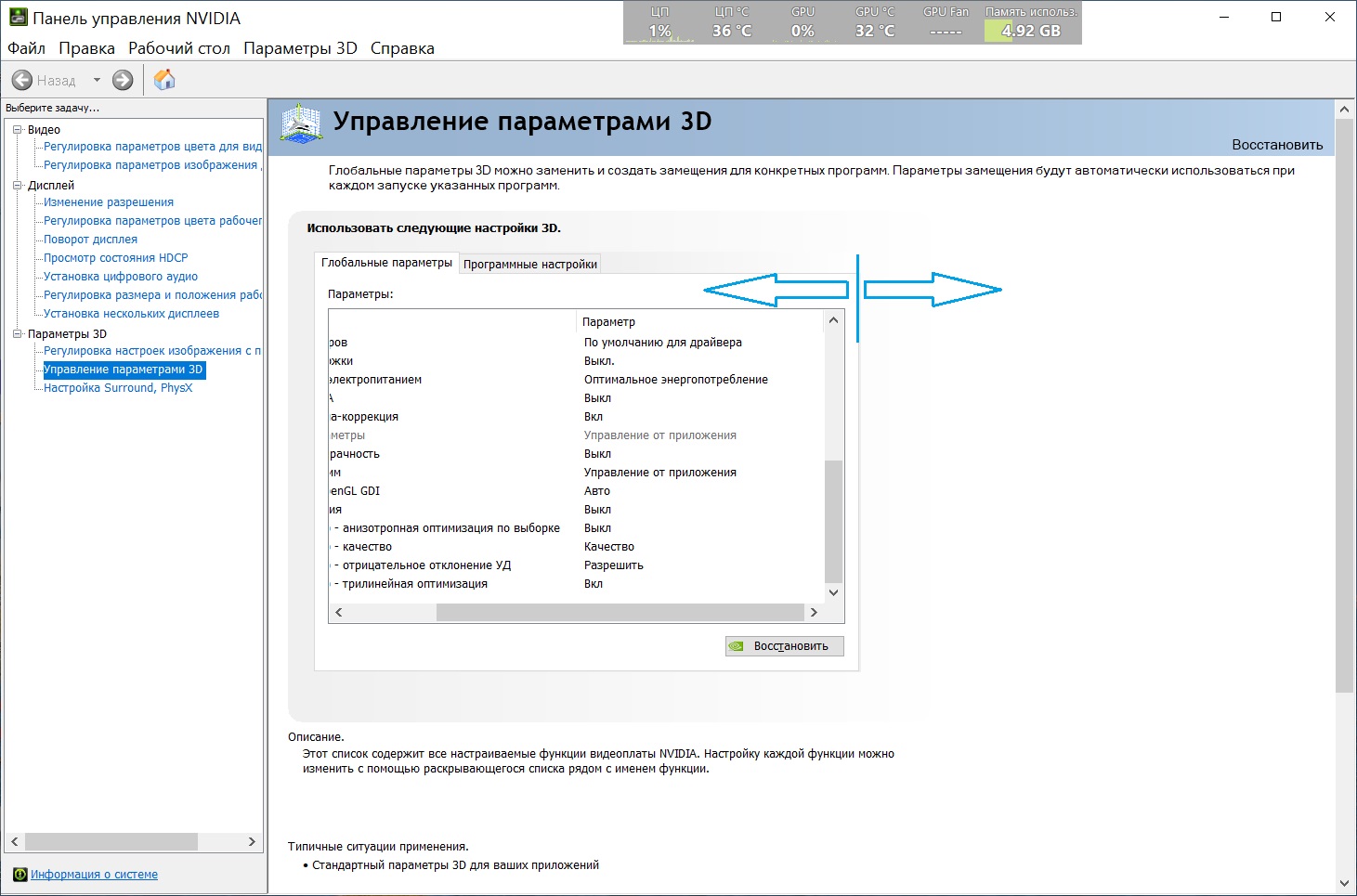Screen dimensions: 1357x896
Task: Collapse the Дисплей tree node
Action: 17,186
